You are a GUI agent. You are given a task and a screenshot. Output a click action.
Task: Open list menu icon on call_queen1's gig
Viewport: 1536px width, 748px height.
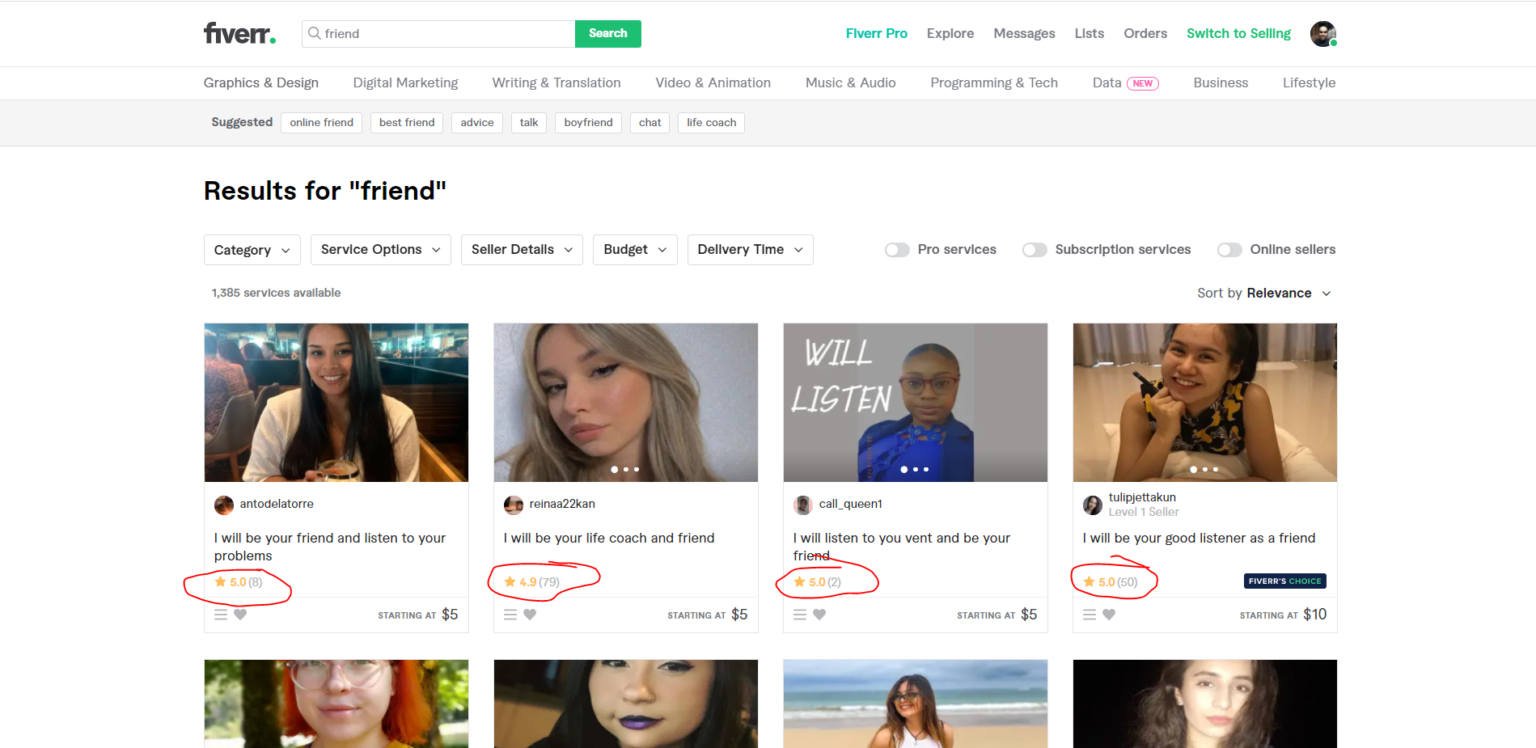pyautogui.click(x=800, y=614)
